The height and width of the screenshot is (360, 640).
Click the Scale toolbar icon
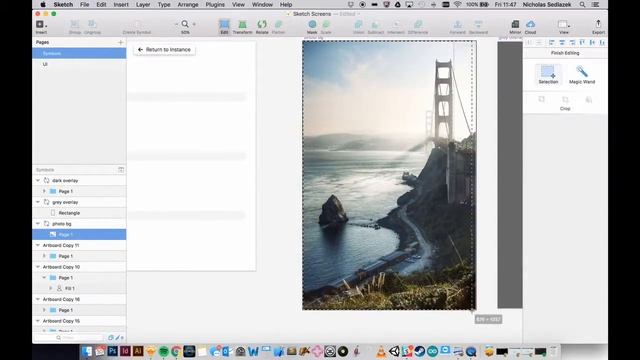(x=326, y=27)
